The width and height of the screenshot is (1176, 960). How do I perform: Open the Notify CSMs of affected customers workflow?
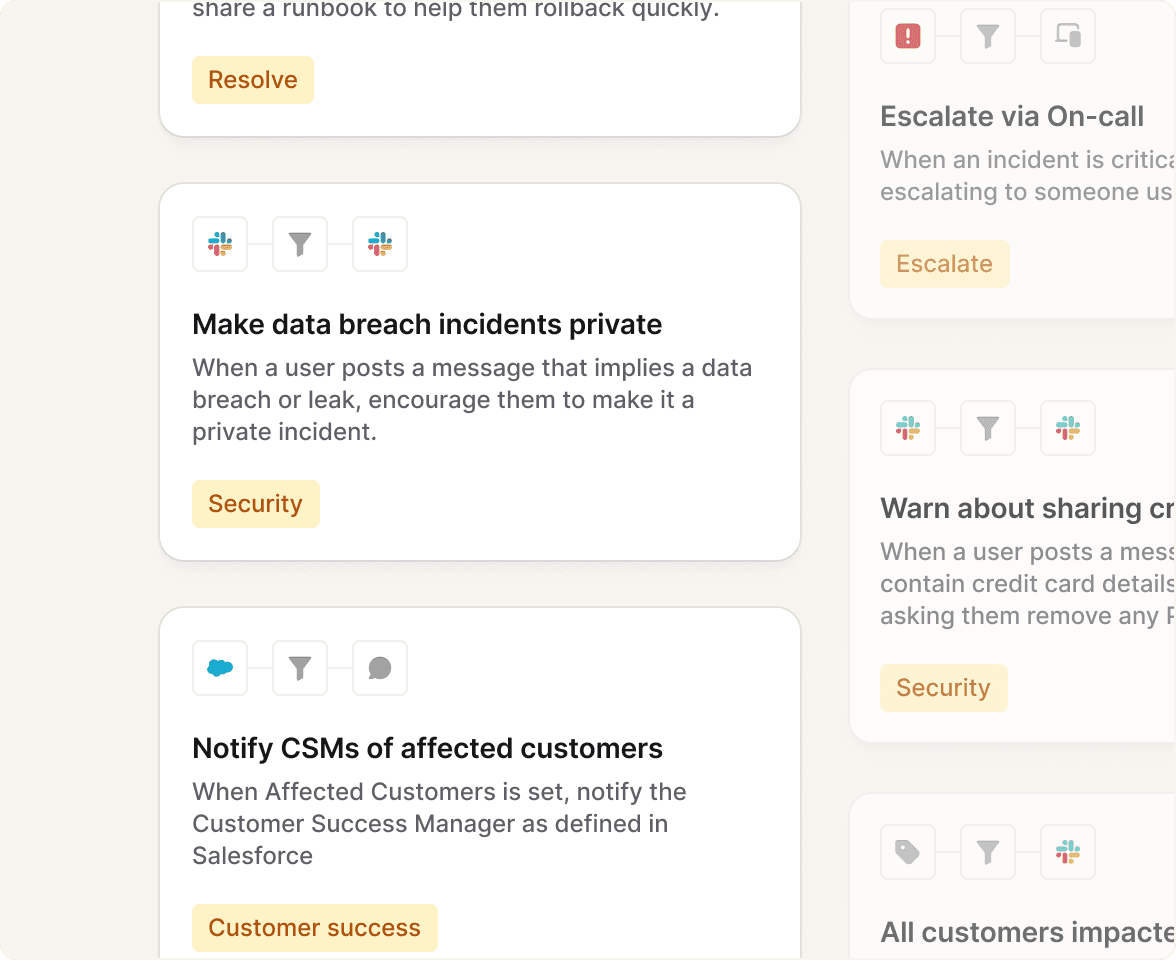[x=427, y=748]
